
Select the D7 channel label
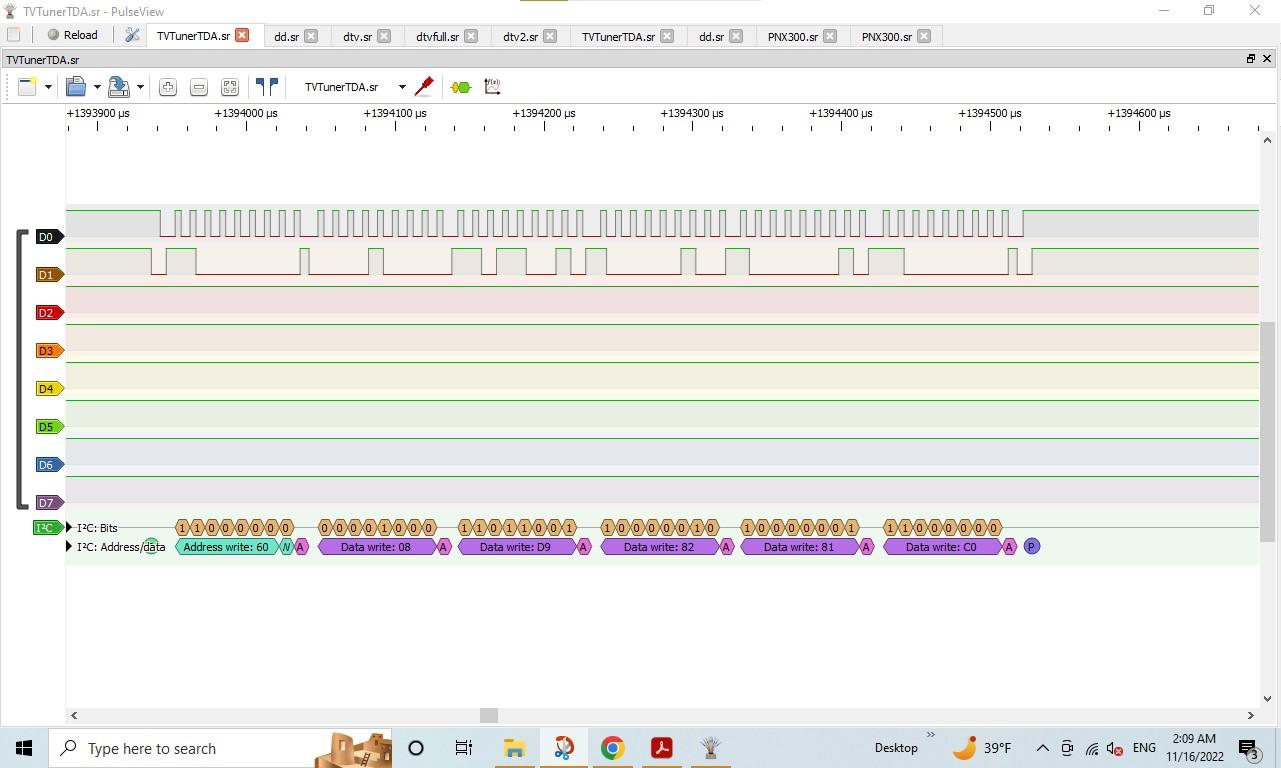49,503
